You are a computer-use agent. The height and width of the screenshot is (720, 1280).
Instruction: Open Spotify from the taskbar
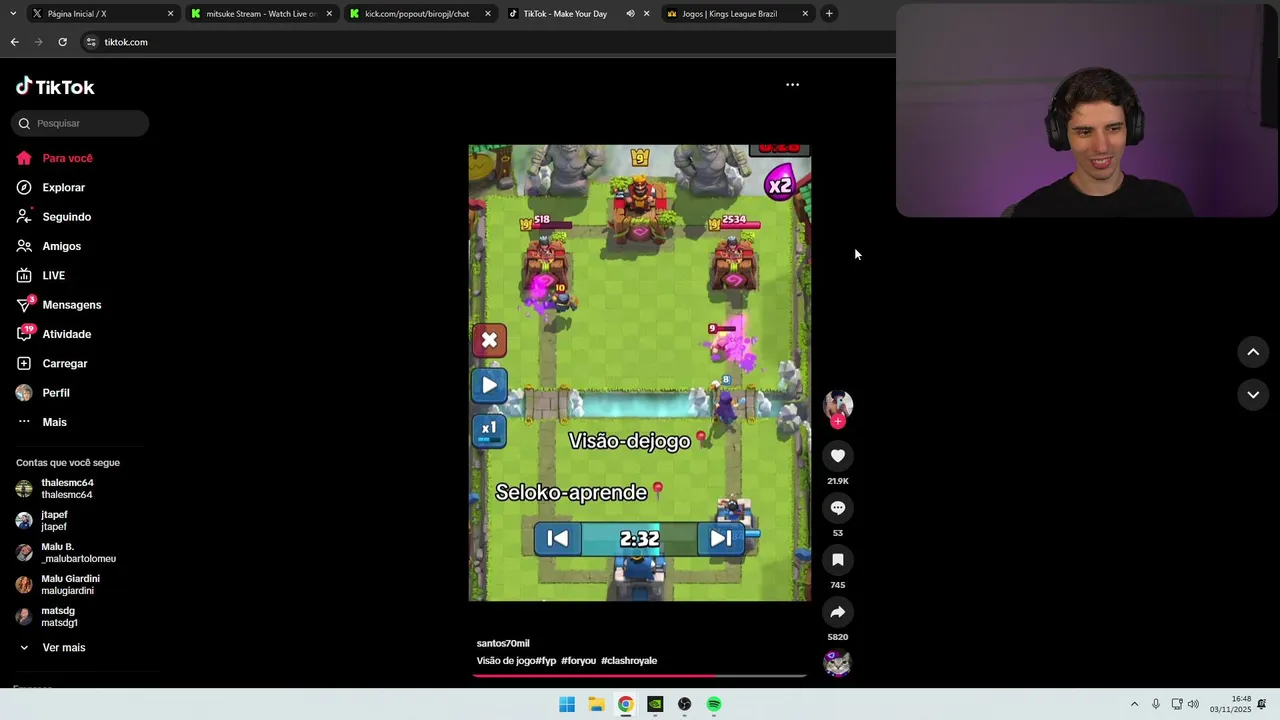(714, 705)
